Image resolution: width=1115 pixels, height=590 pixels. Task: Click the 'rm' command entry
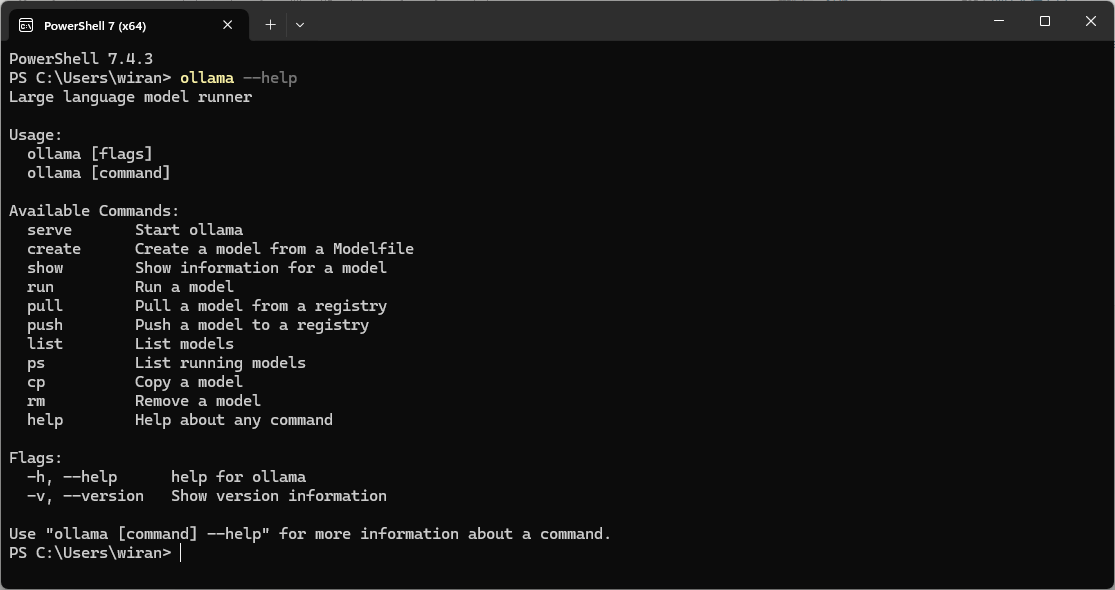pyautogui.click(x=36, y=401)
